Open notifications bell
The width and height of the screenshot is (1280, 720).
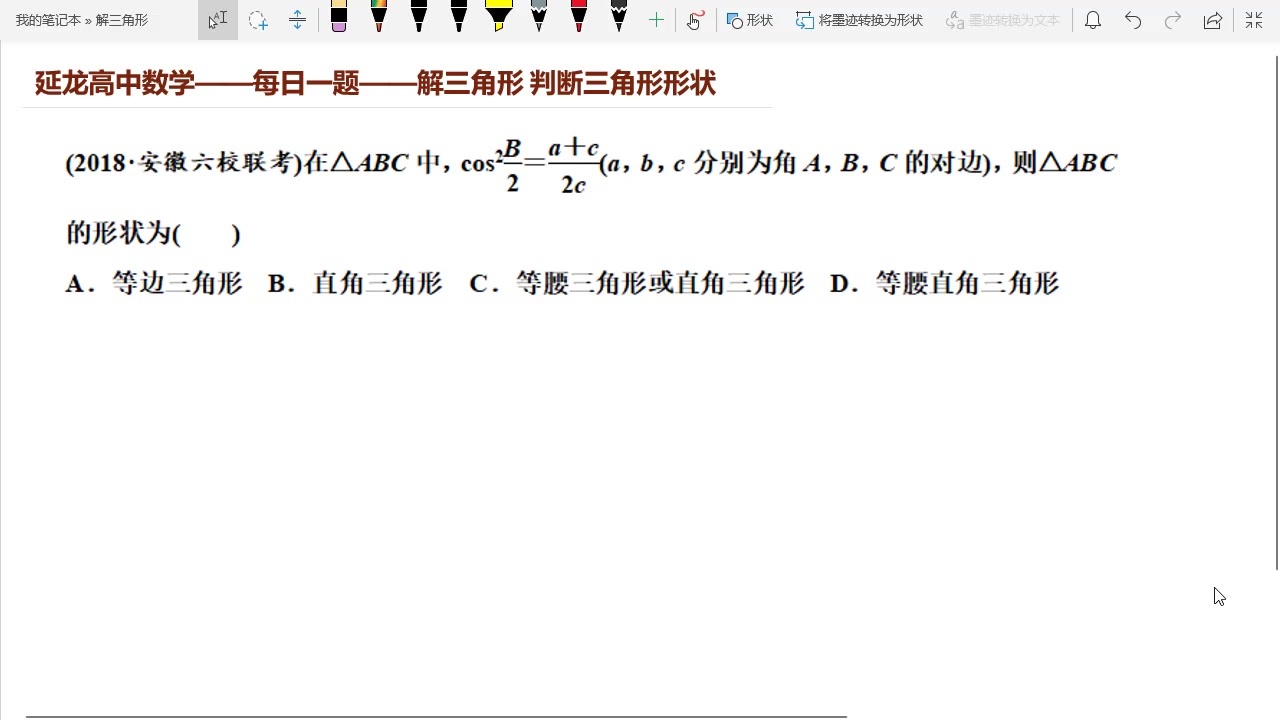(x=1093, y=20)
